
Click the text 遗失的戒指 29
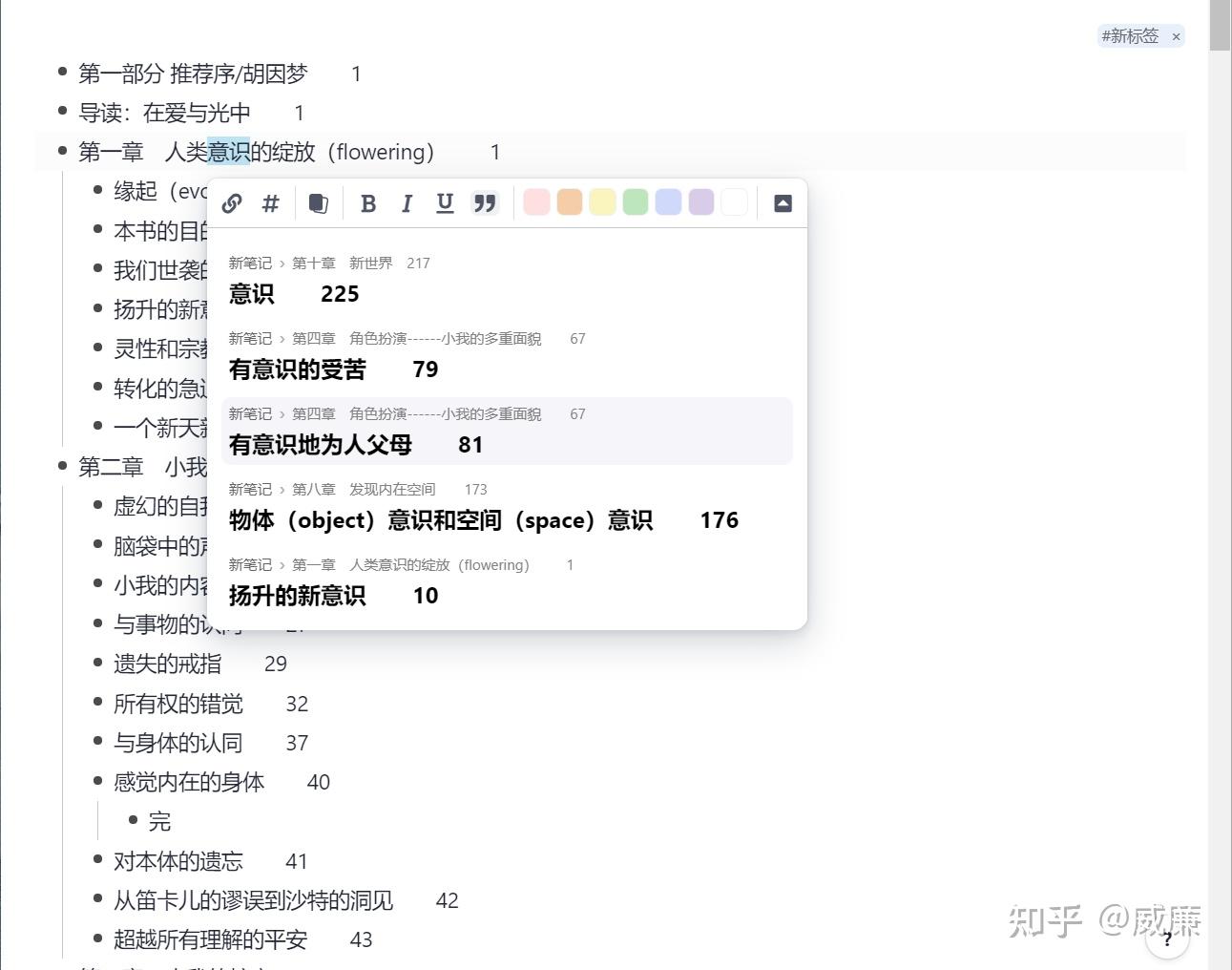coord(200,664)
